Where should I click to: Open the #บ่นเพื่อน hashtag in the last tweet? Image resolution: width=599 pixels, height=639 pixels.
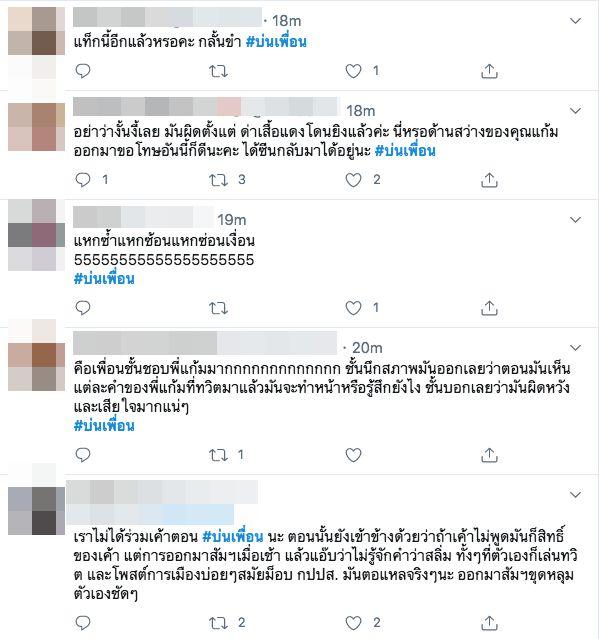(233, 536)
